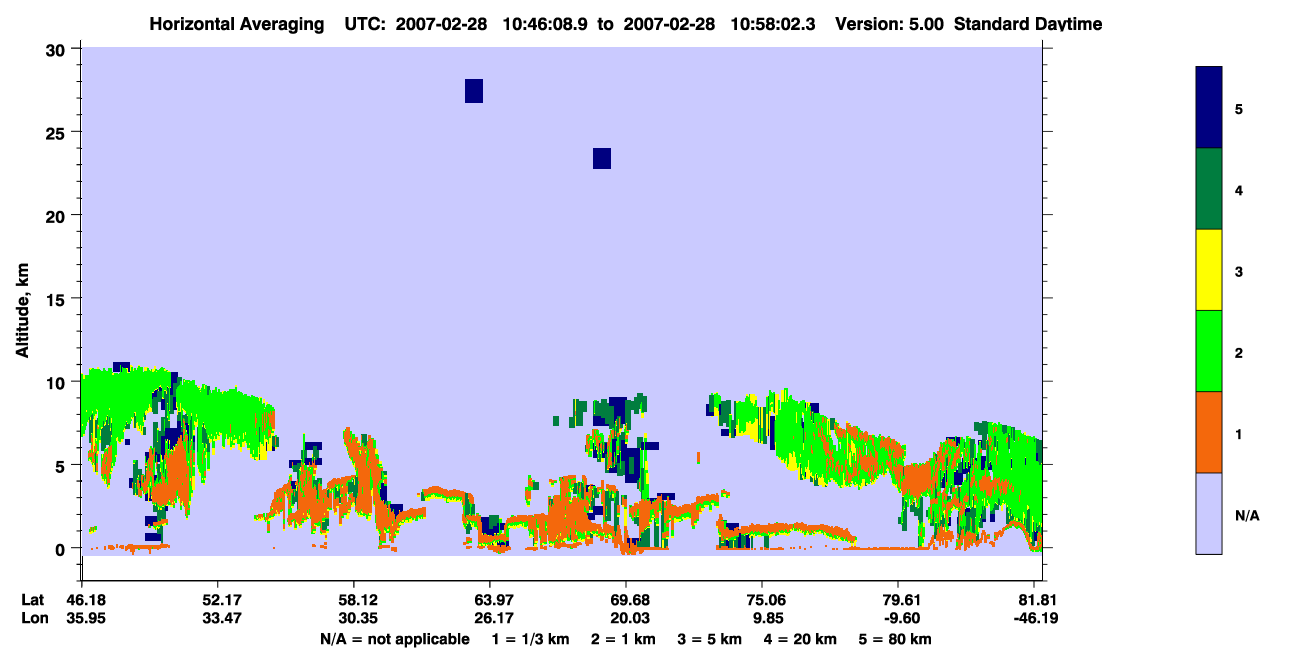Click the longitude value 9.85
Image resolution: width=1300 pixels, height=667 pixels.
coord(767,618)
